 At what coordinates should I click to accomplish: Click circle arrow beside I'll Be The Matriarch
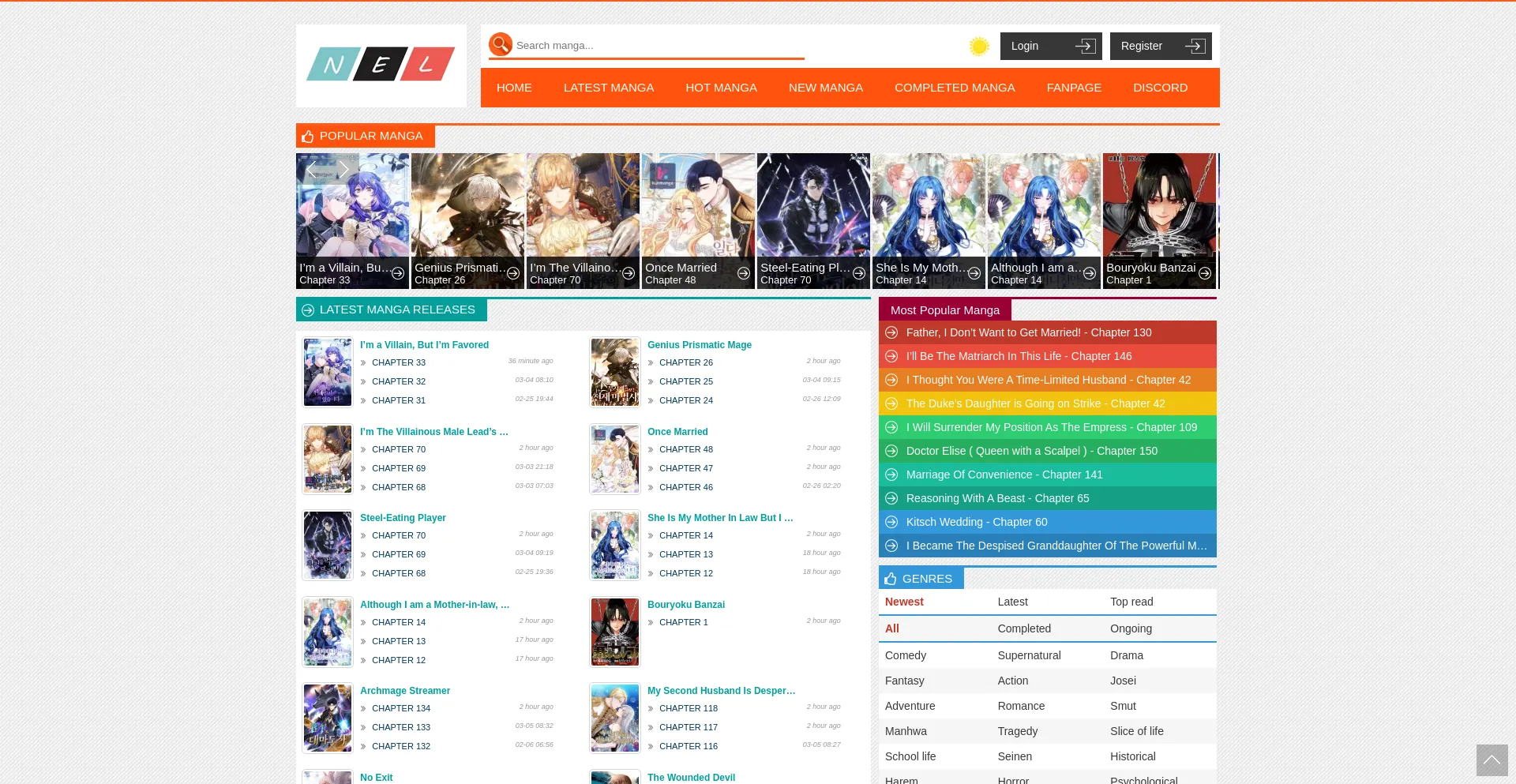point(891,356)
